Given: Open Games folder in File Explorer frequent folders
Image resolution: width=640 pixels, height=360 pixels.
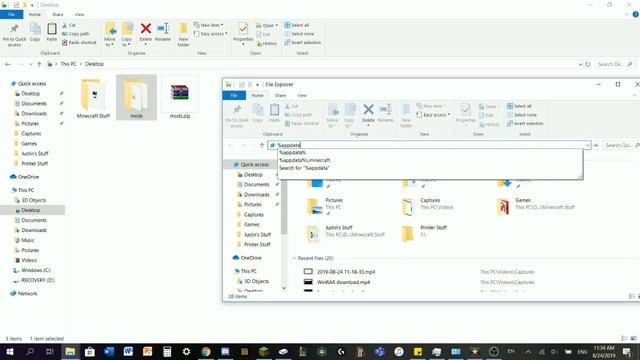Looking at the screenshot, I should coord(536,206).
